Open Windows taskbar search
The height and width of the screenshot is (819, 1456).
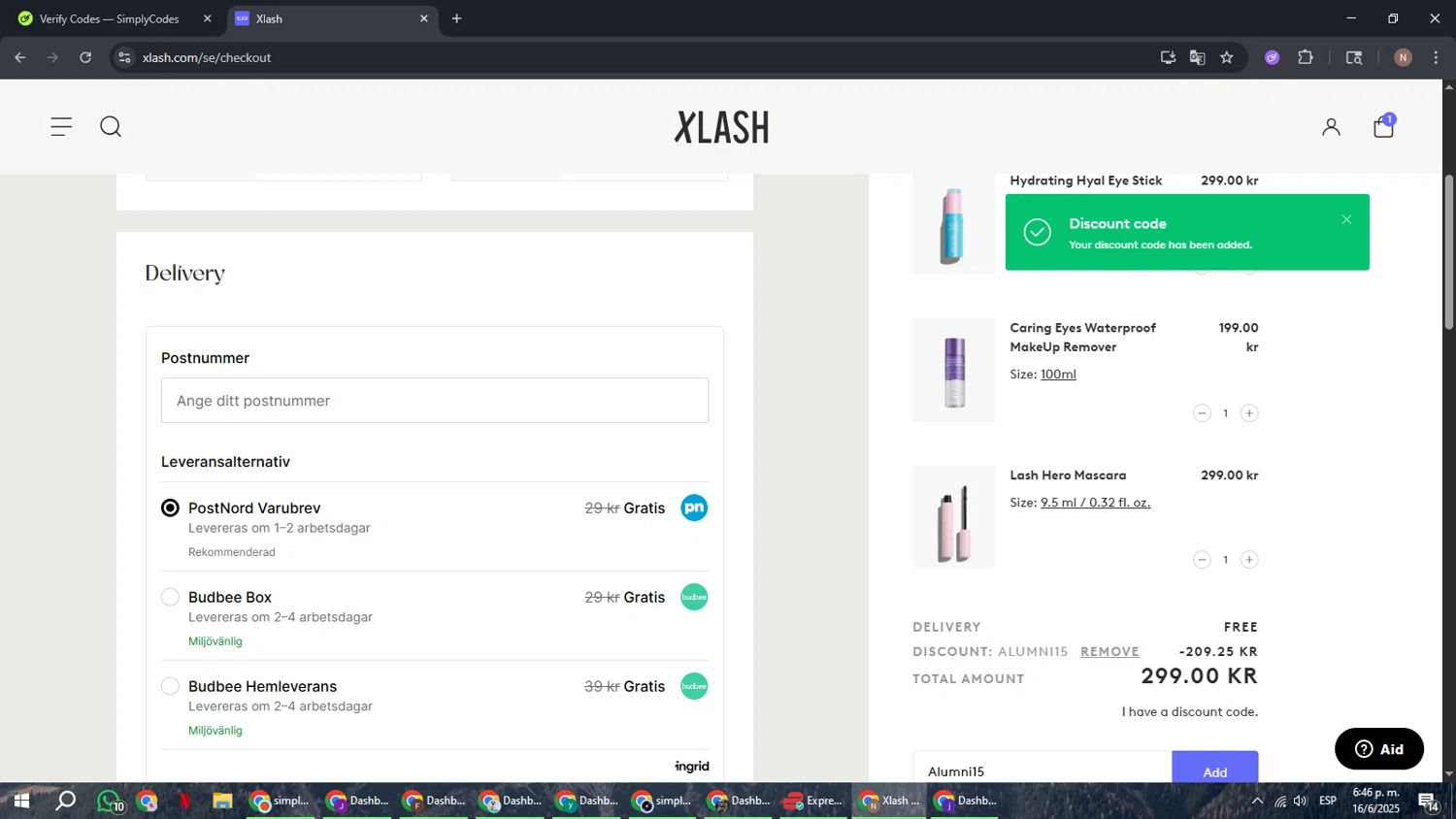pos(65,801)
